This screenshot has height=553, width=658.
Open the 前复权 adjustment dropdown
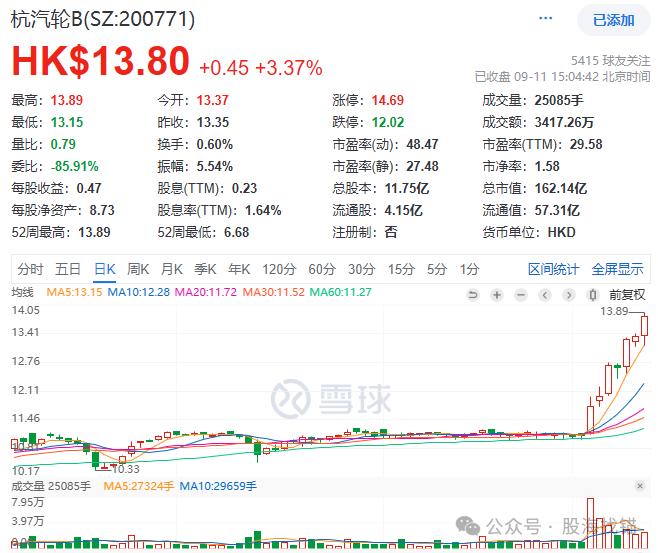point(627,295)
